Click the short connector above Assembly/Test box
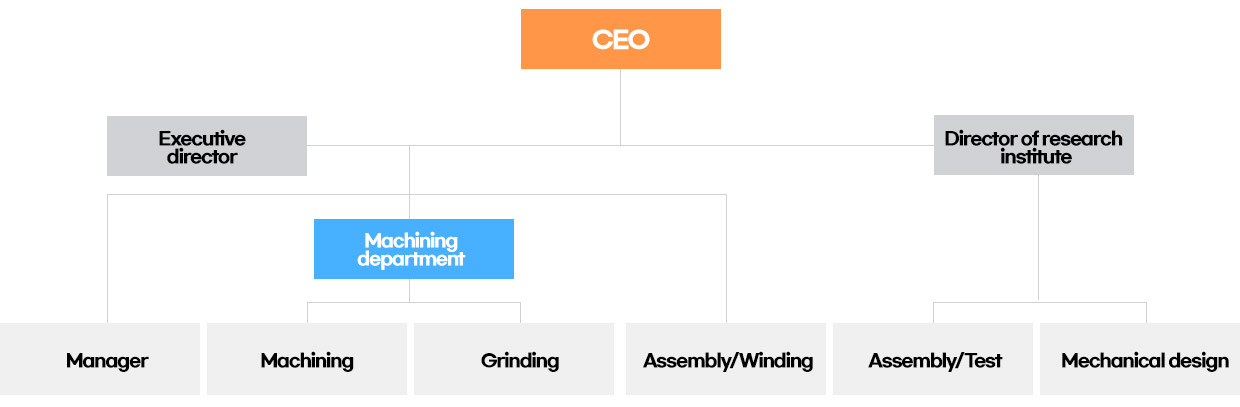This screenshot has height=407, width=1240. pos(933,312)
